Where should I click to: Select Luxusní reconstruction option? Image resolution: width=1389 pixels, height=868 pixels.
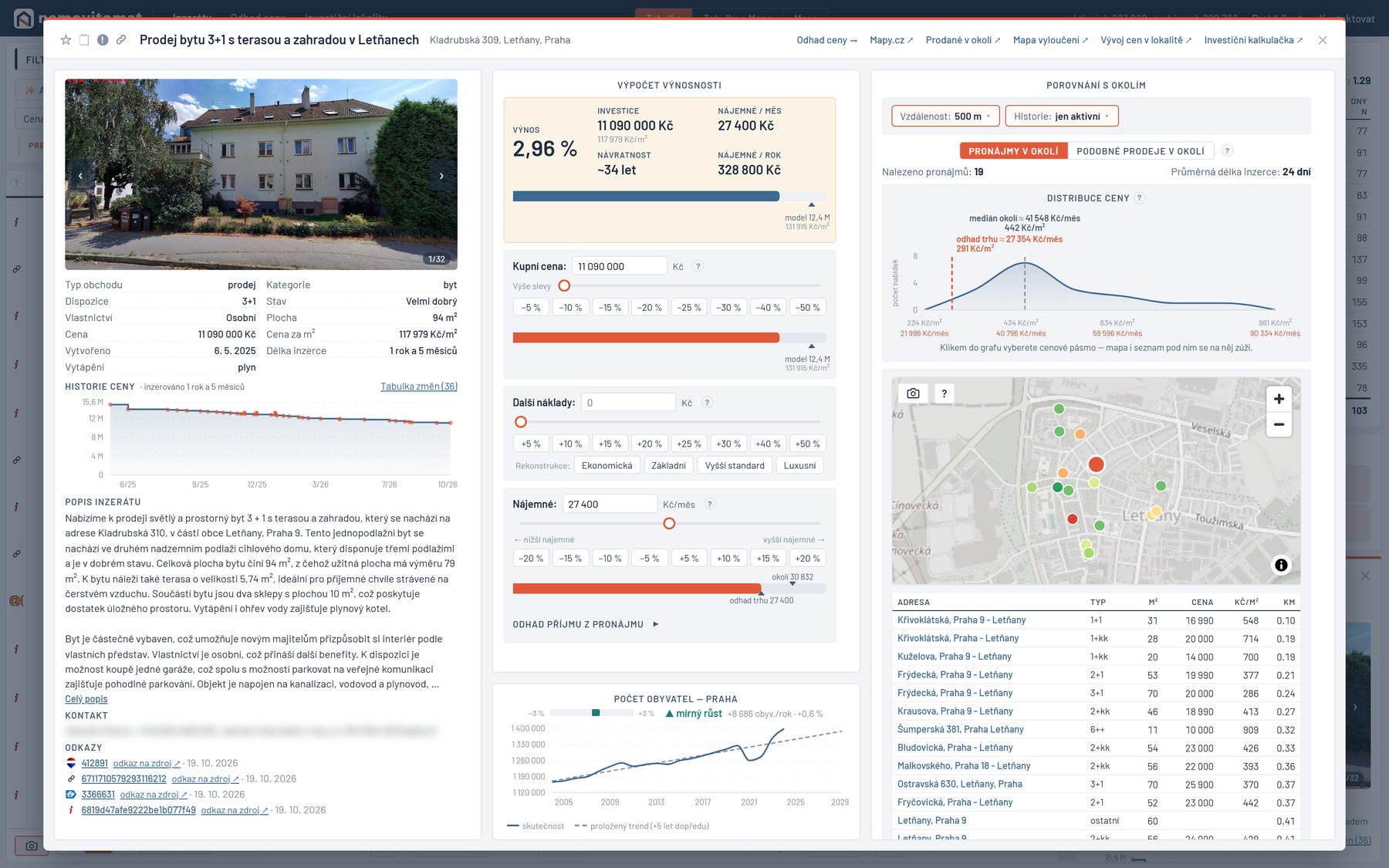pos(799,465)
